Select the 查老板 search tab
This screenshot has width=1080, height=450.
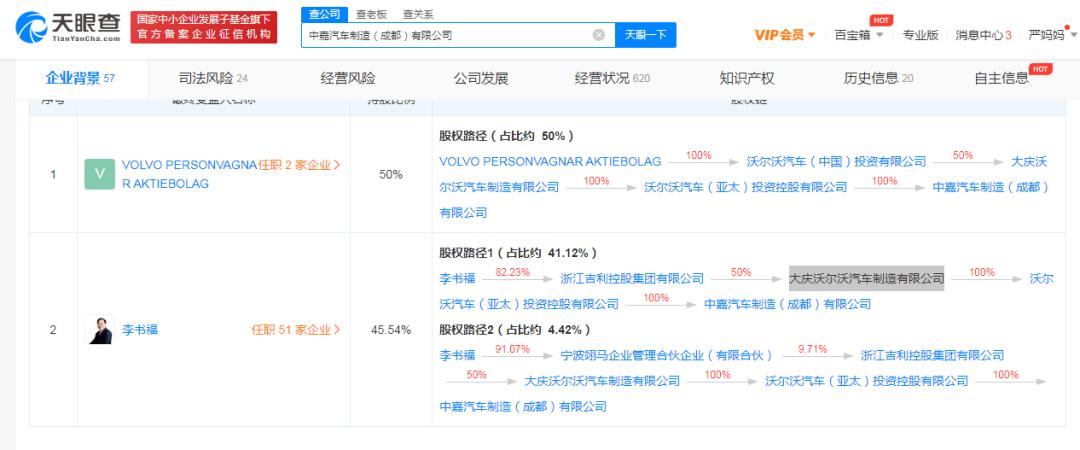coord(371,14)
